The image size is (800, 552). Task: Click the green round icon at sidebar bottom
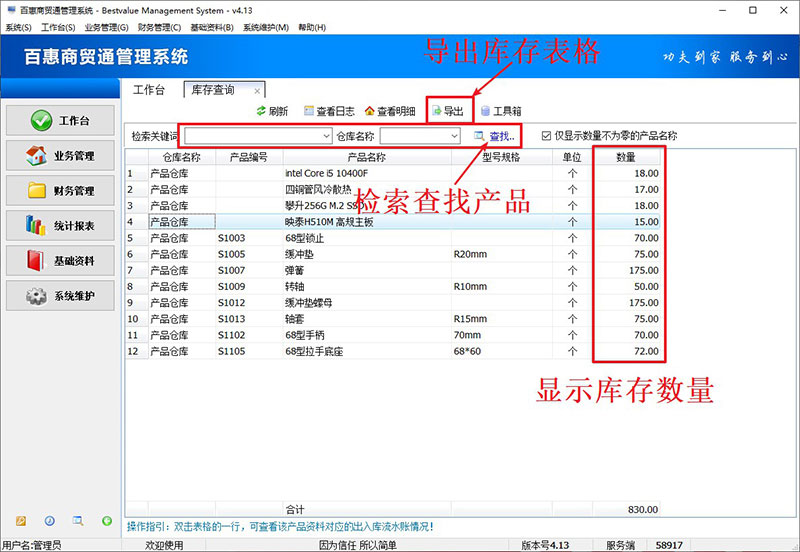point(107,521)
